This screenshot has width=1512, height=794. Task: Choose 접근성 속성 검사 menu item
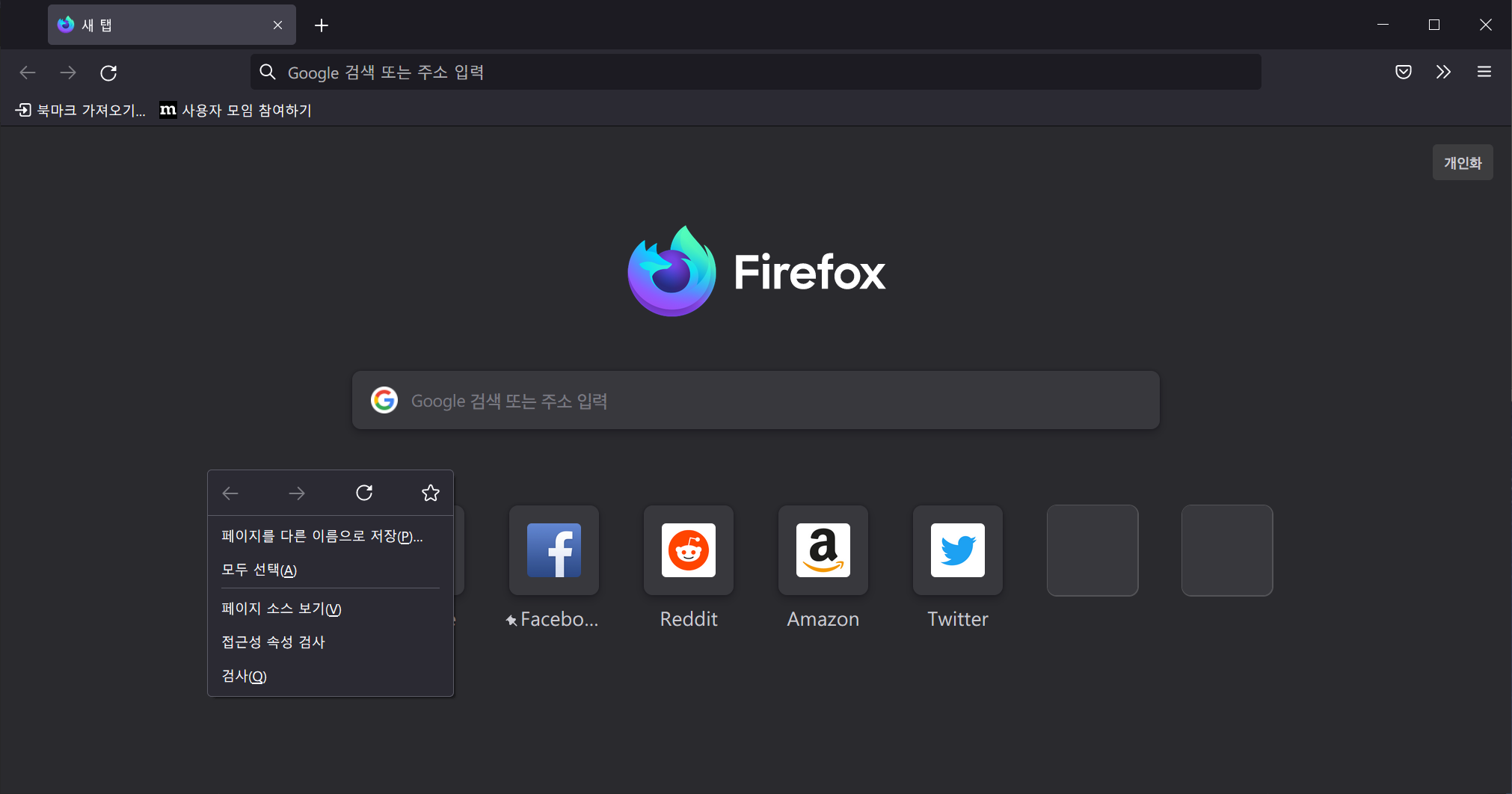pyautogui.click(x=331, y=642)
